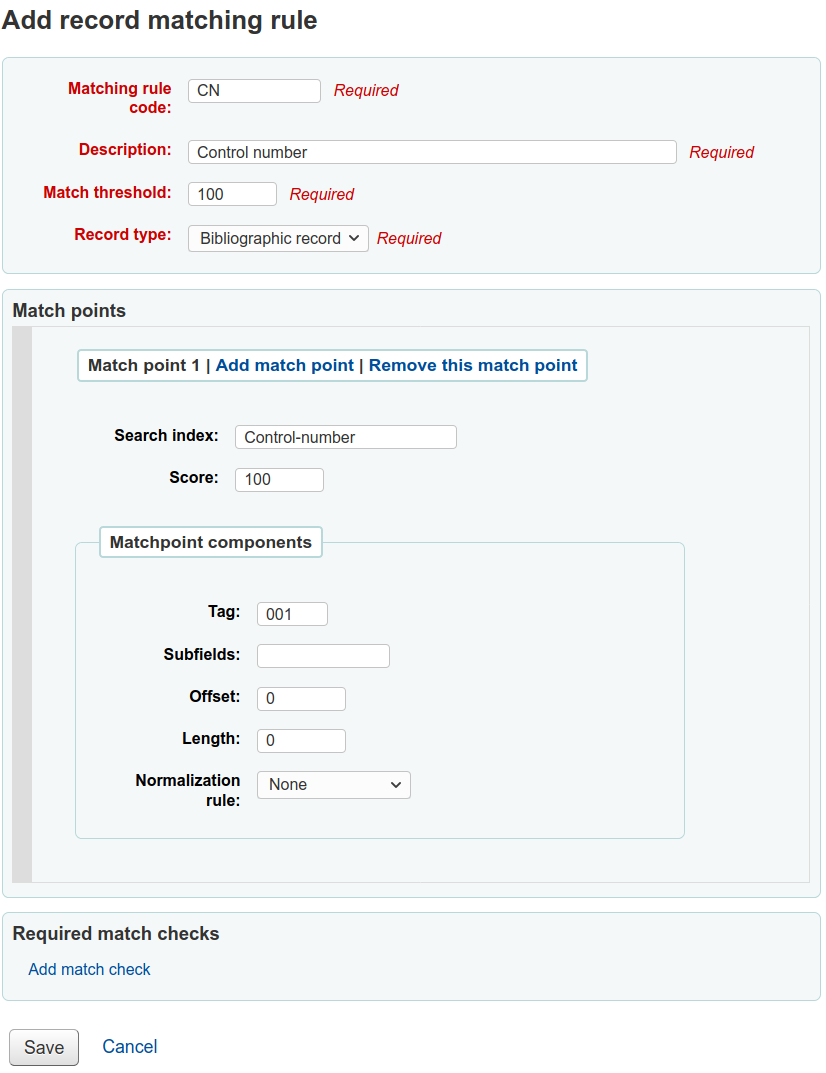Click the 'Search index:' label
Image resolution: width=826 pixels, height=1073 pixels.
(x=166, y=436)
